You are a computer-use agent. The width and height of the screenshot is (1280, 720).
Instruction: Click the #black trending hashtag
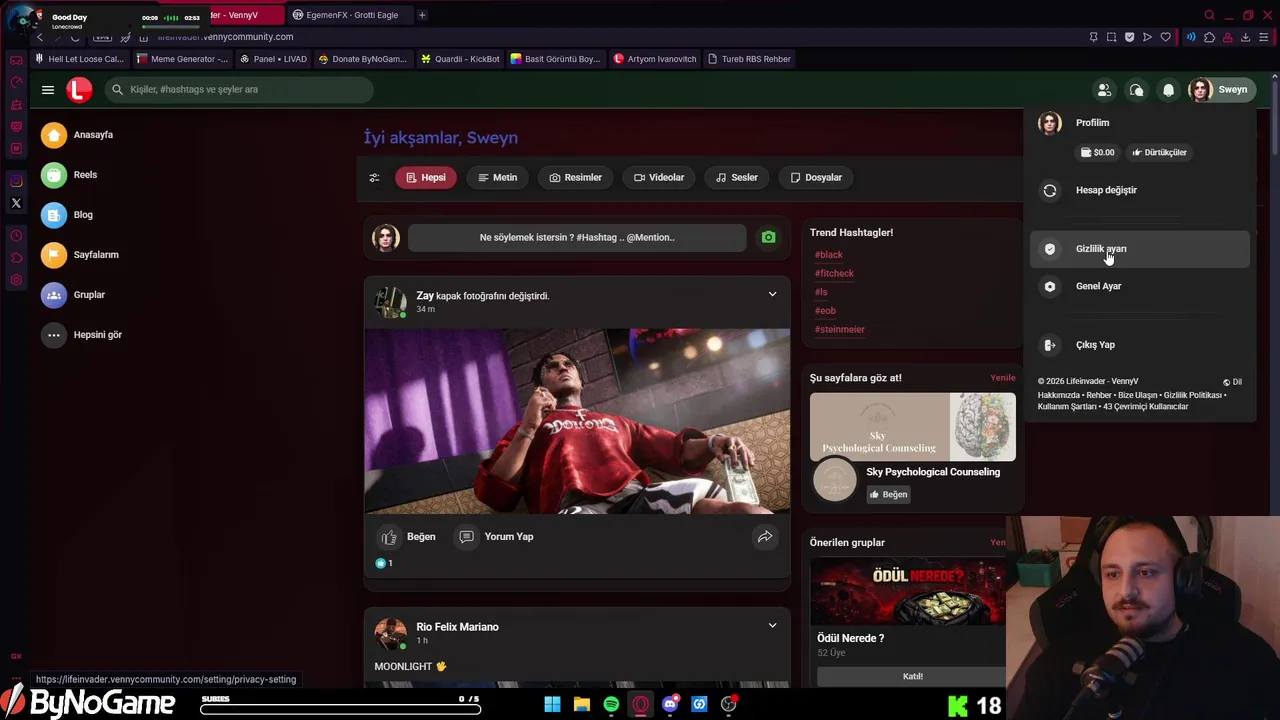click(x=829, y=255)
